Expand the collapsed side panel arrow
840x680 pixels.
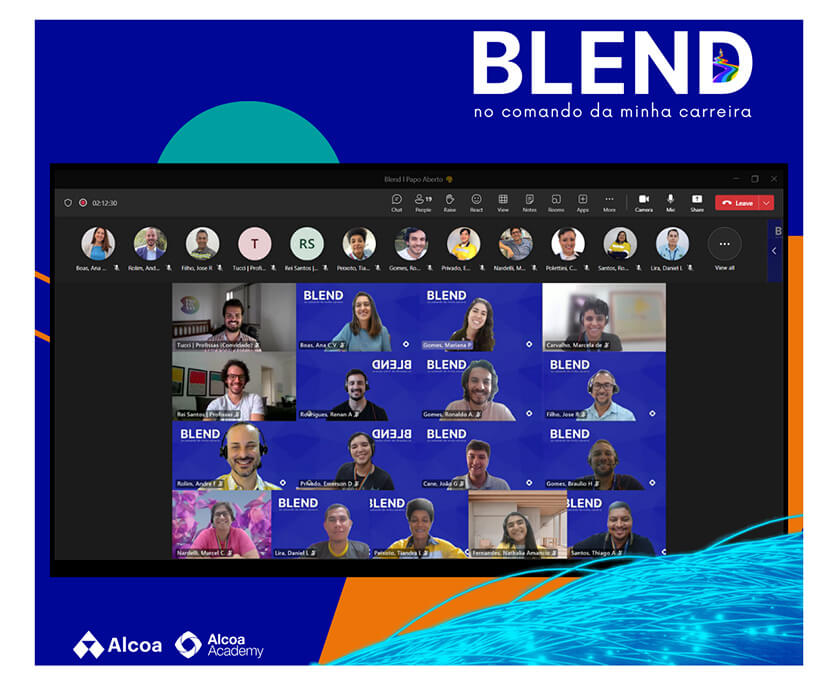click(774, 251)
